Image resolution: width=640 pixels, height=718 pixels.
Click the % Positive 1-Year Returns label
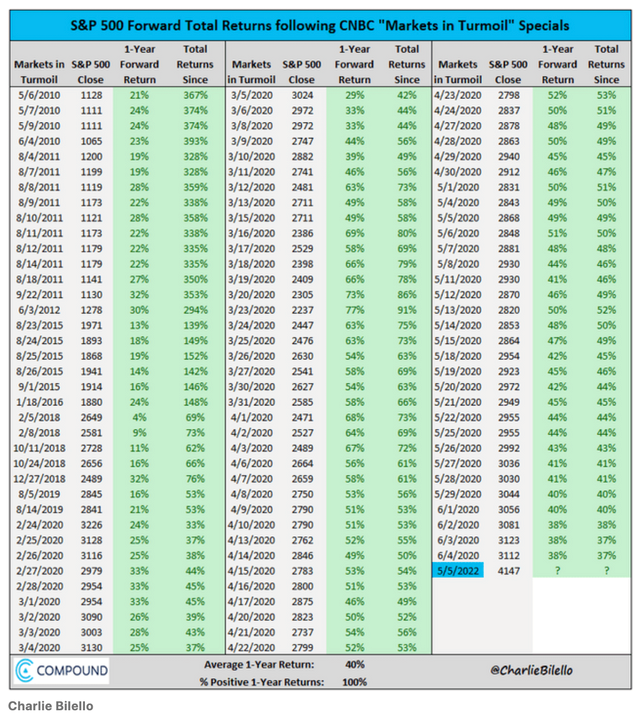click(263, 681)
